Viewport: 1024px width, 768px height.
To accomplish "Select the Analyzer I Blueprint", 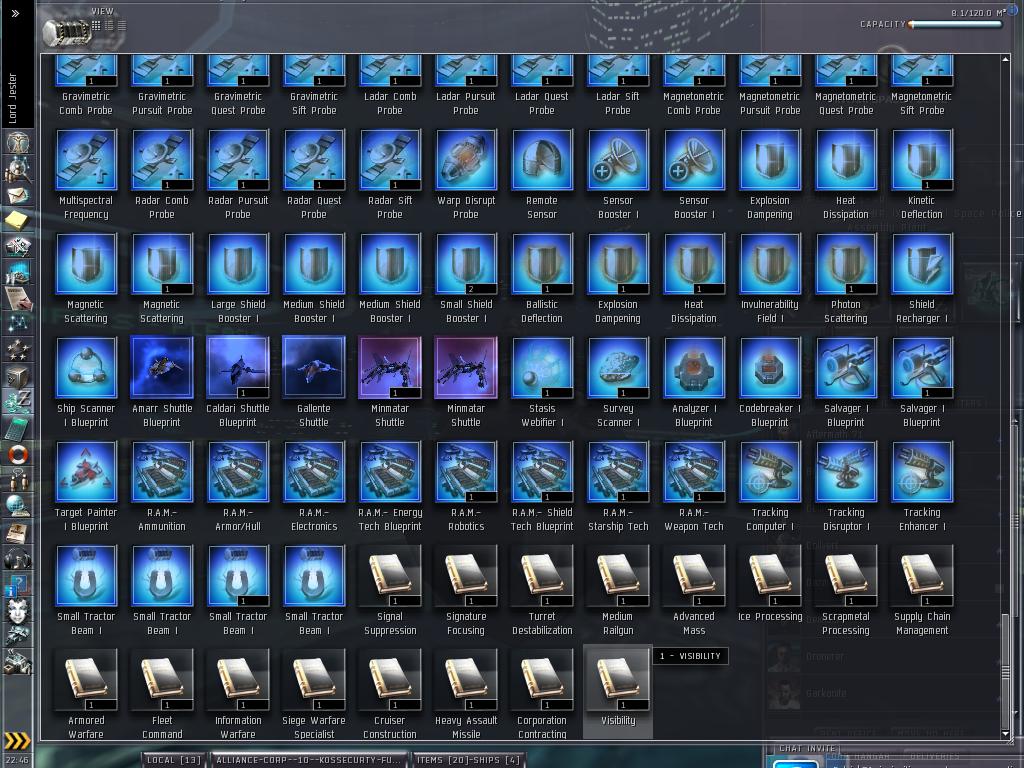I will [x=694, y=383].
